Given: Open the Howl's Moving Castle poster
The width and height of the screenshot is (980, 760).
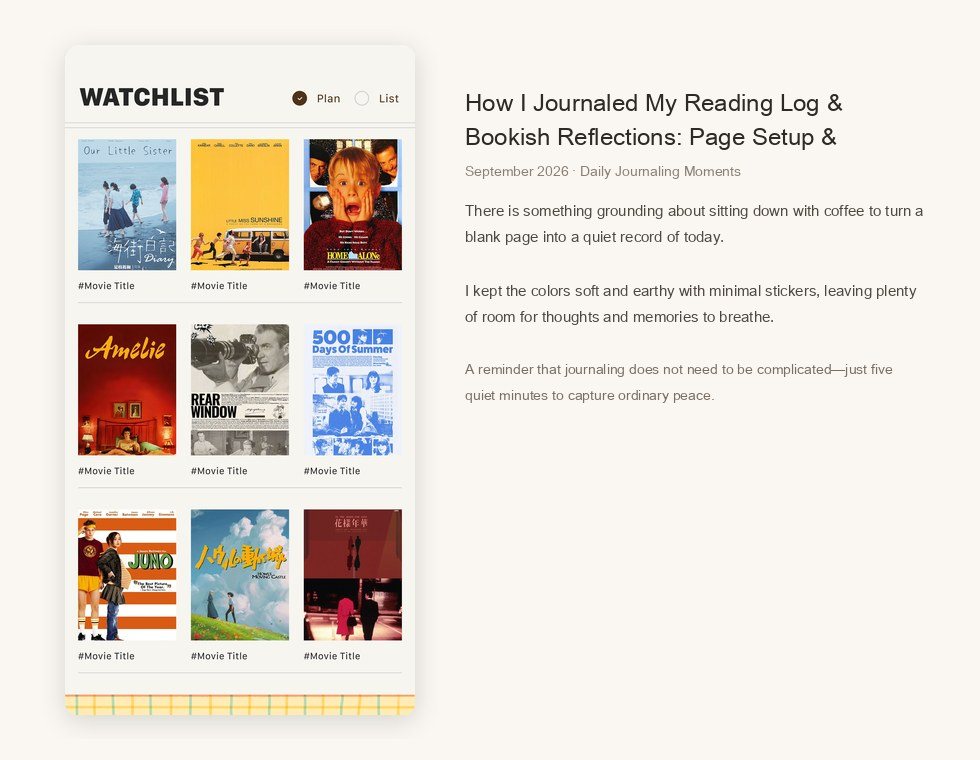Looking at the screenshot, I should click(x=240, y=574).
